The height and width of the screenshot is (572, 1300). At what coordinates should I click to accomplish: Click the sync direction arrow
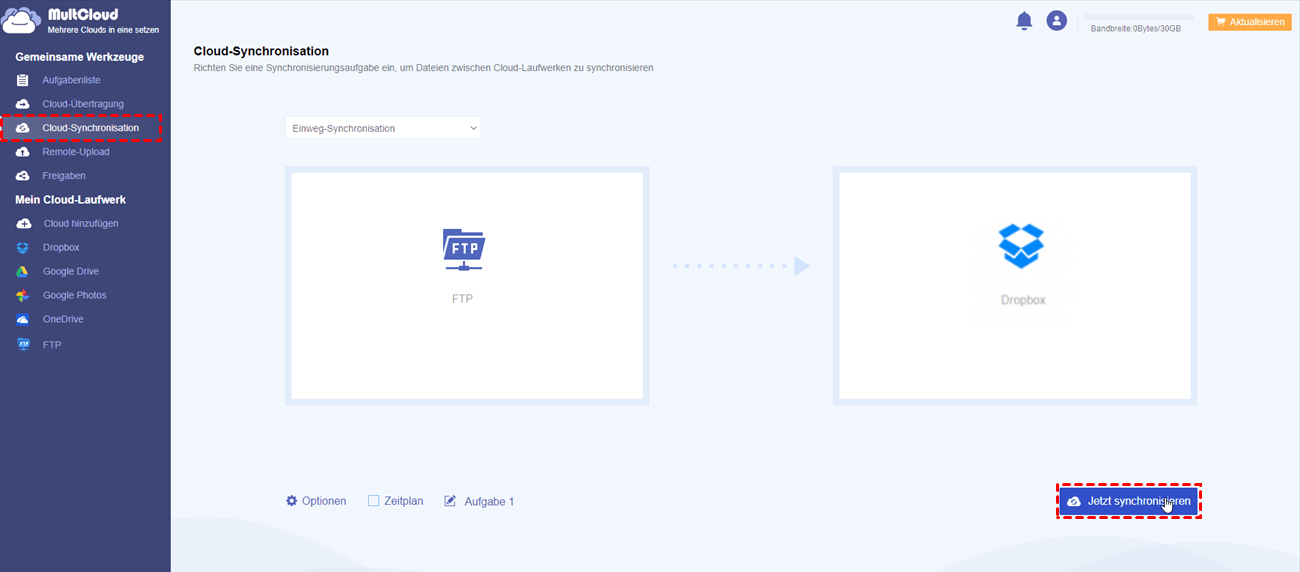(741, 266)
